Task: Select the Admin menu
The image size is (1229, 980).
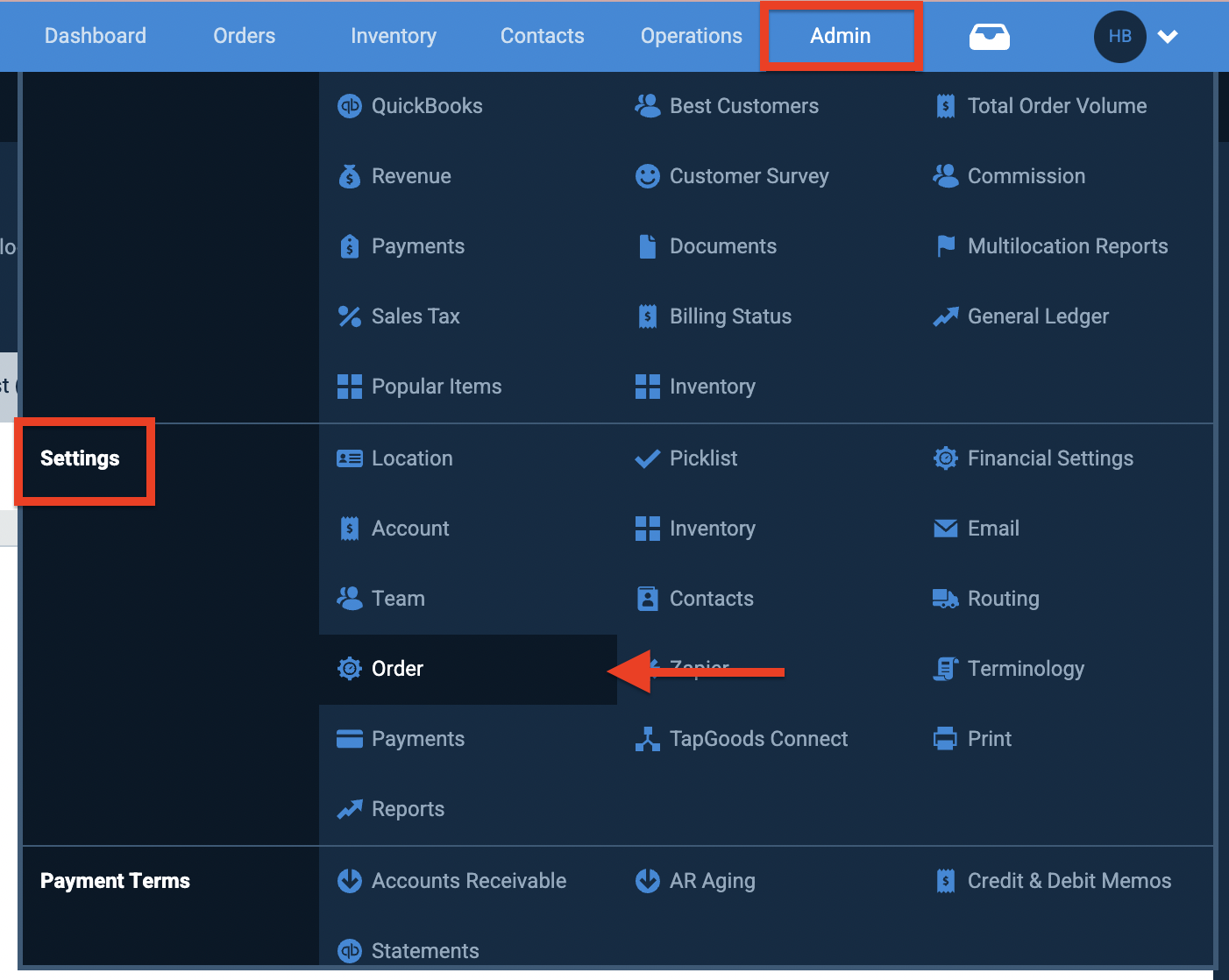Action: click(841, 36)
